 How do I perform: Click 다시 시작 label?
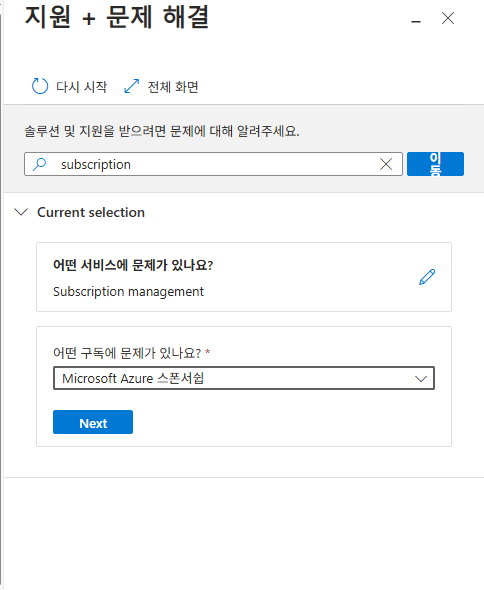click(x=81, y=87)
